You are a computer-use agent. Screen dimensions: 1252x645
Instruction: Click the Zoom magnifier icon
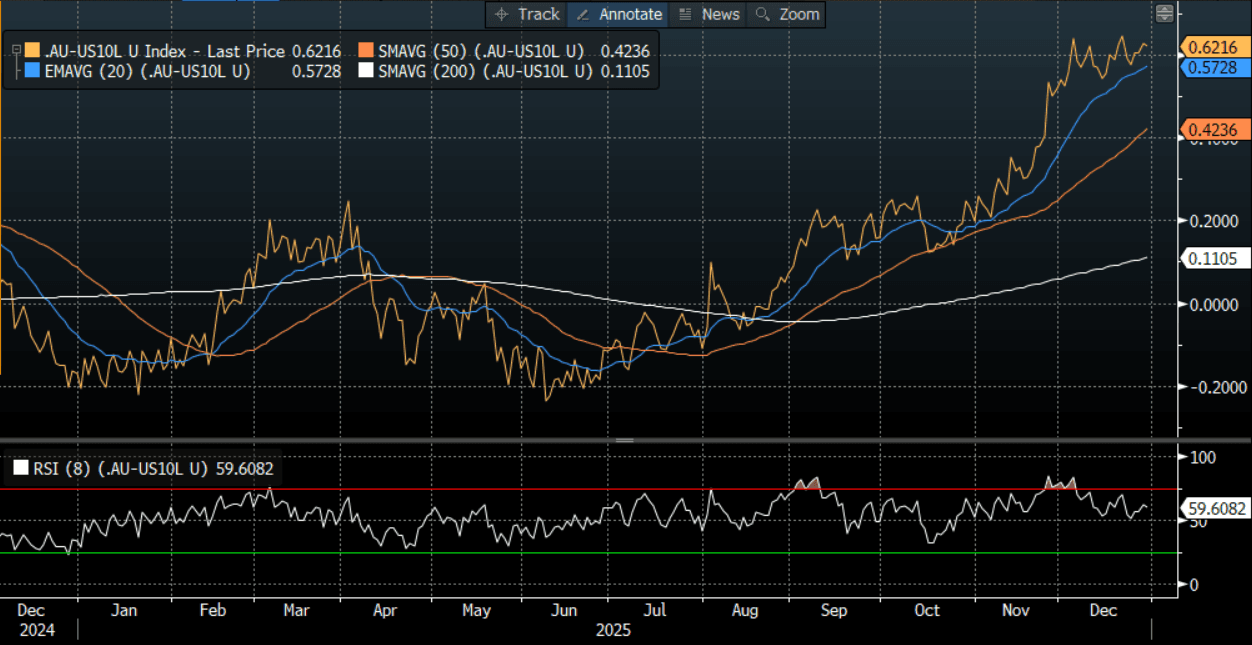763,14
